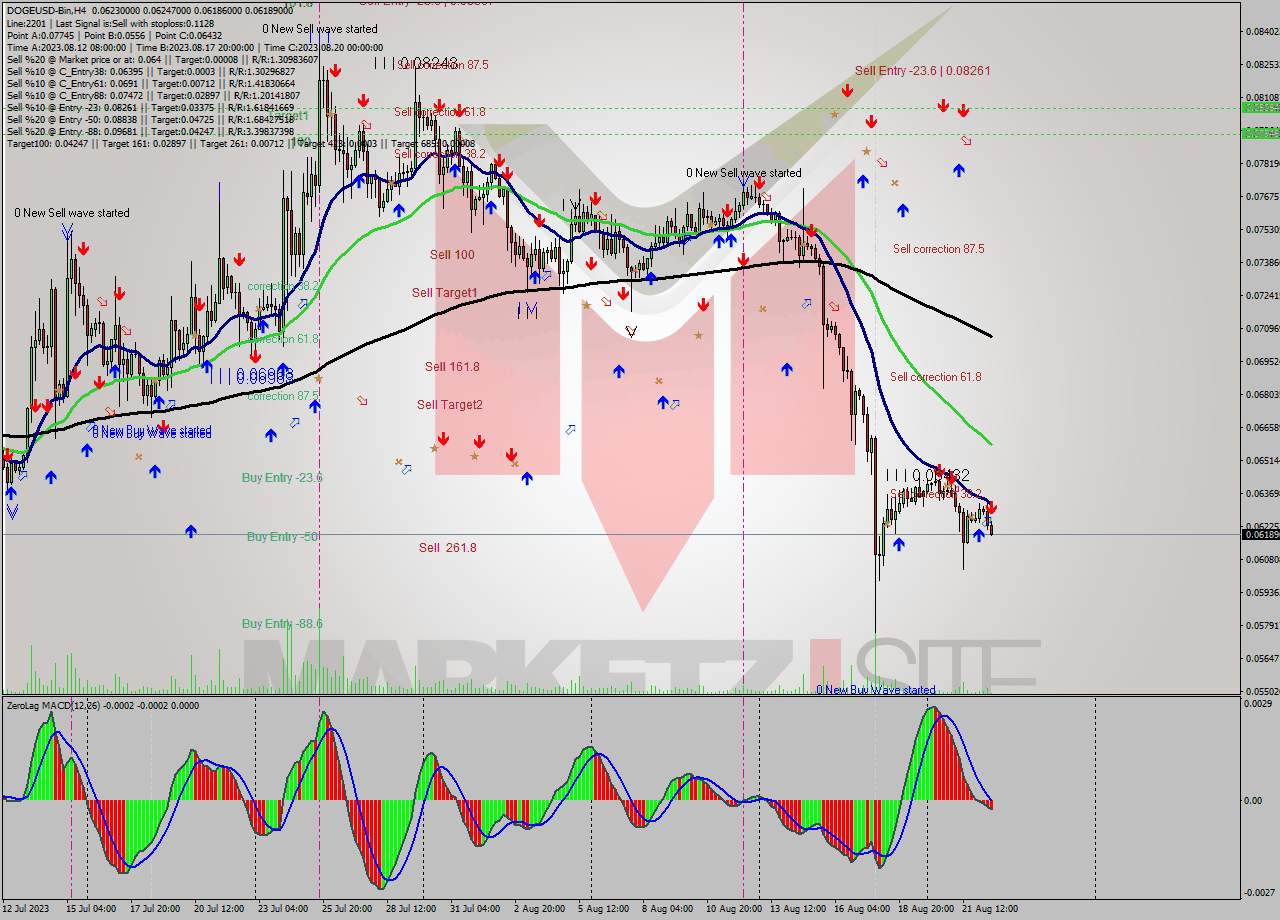1280x920 pixels.
Task: Click the '12 Jul 2023' date label
Action: (x=25, y=909)
